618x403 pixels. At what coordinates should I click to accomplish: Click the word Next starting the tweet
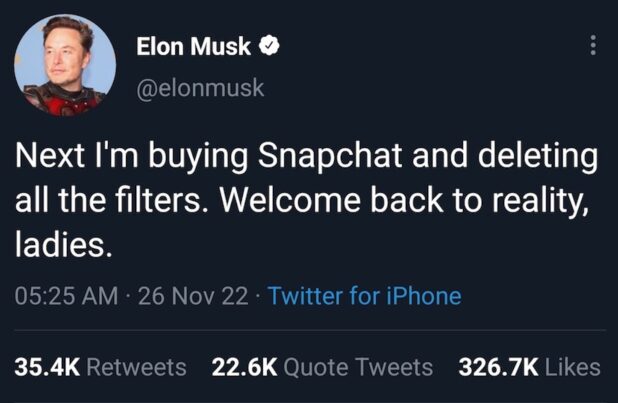(45, 160)
